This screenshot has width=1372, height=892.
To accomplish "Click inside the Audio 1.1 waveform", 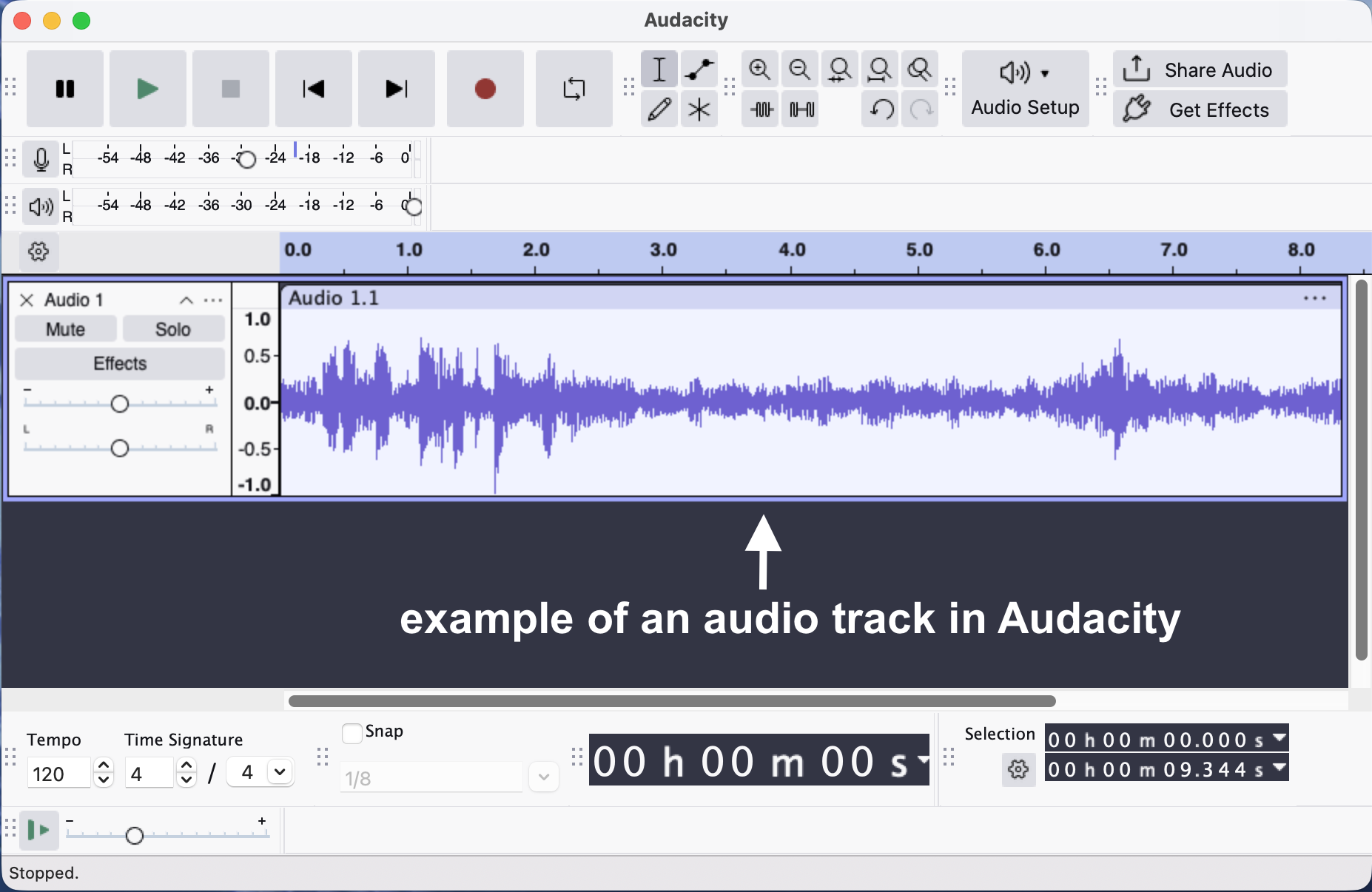I will pos(811,403).
